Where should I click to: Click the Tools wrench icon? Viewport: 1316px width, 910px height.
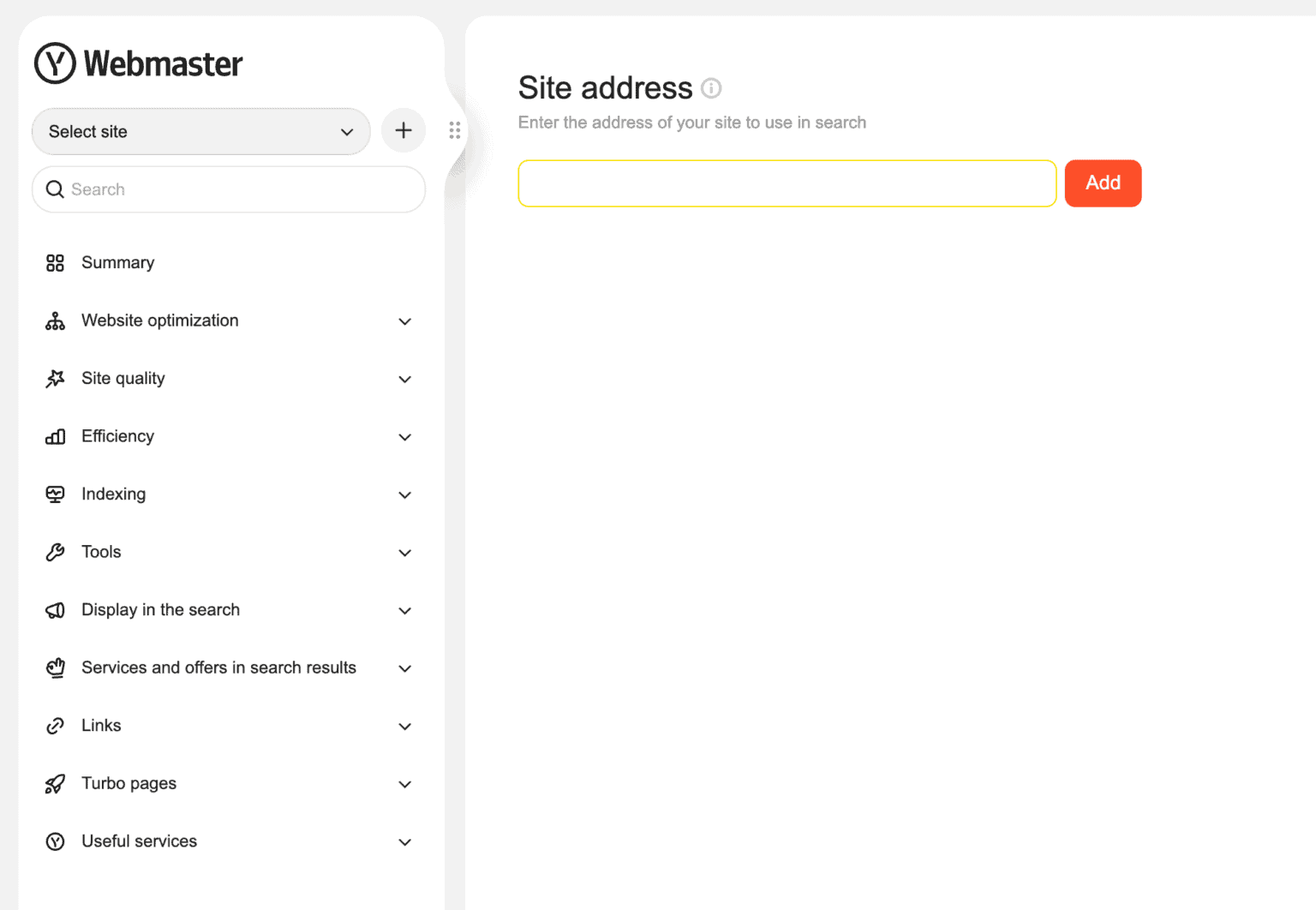coord(55,553)
